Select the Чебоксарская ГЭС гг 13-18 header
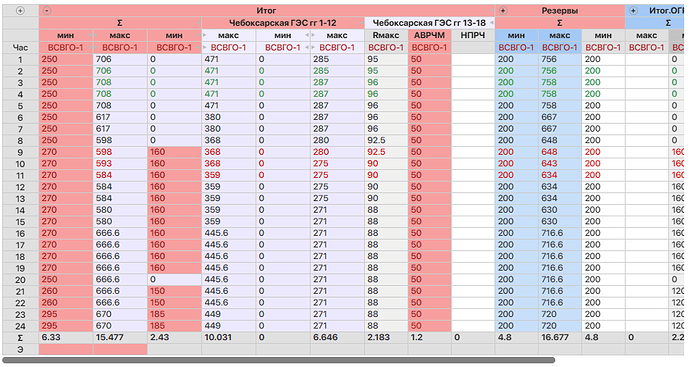690x367 pixels. (x=429, y=23)
